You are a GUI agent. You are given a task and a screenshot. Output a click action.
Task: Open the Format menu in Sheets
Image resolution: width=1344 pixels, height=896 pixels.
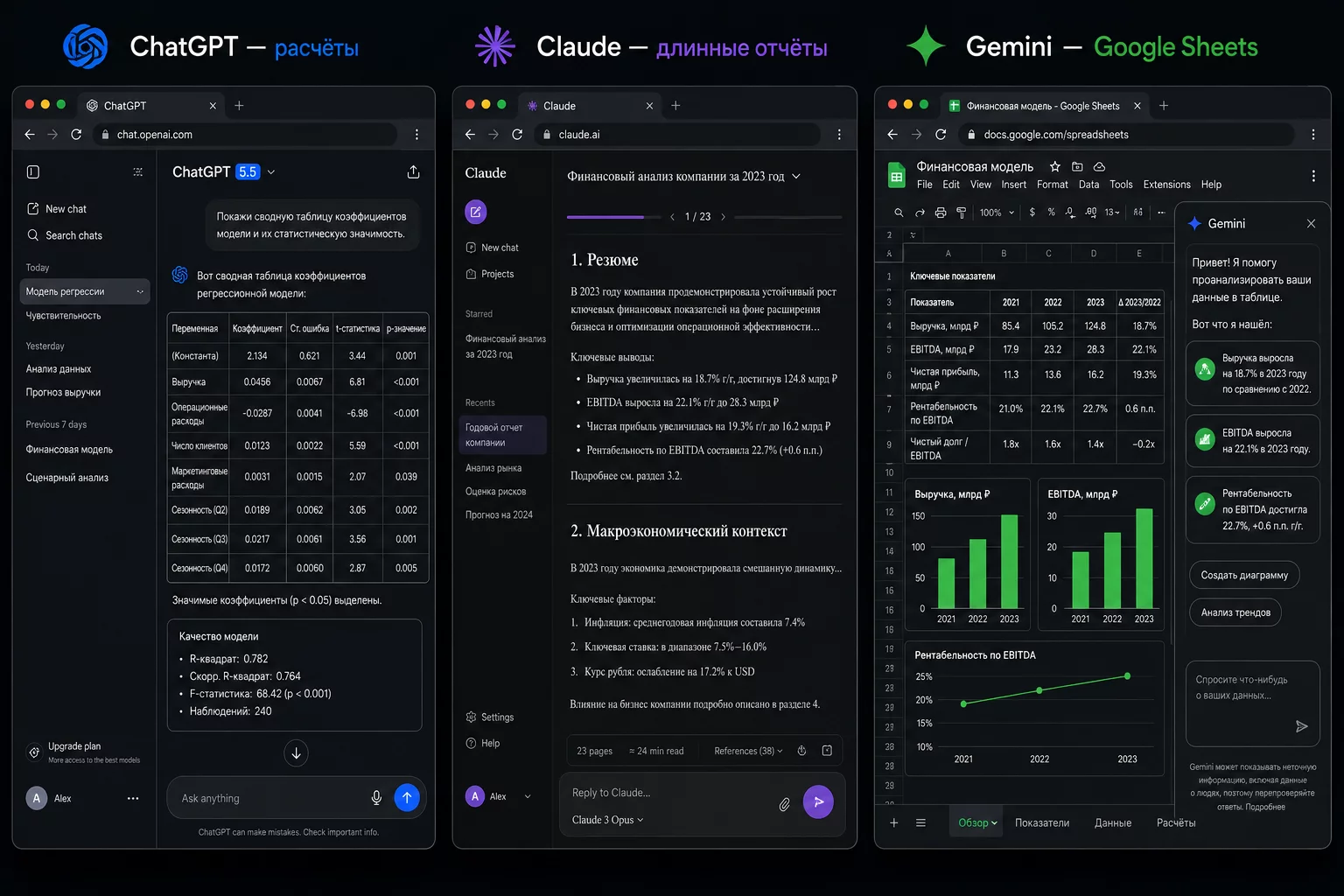point(1052,185)
